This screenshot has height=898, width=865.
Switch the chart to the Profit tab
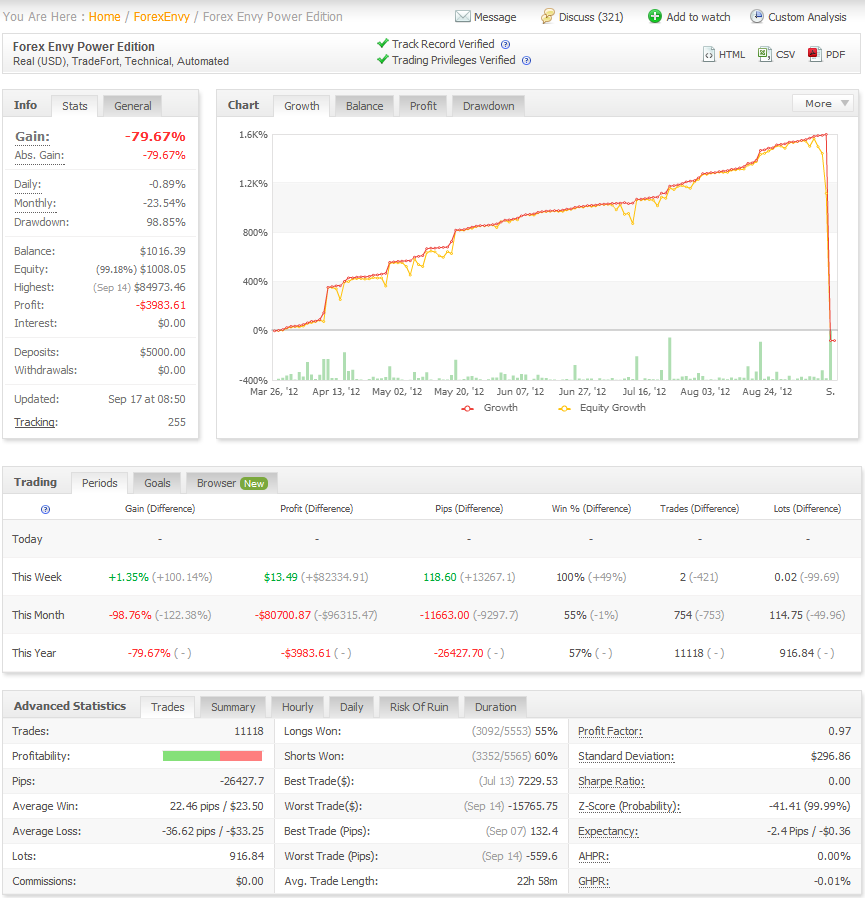coord(423,106)
